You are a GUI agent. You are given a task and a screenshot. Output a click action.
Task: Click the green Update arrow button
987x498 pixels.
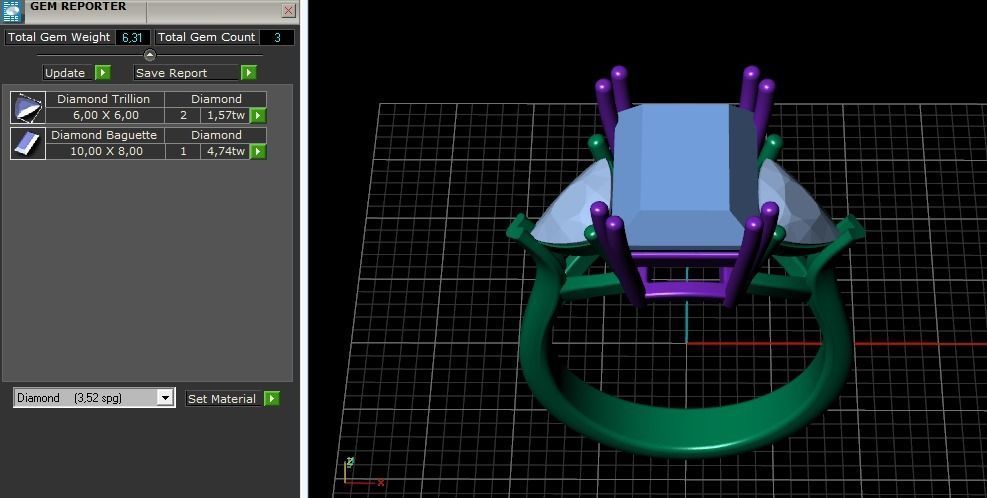coord(103,72)
